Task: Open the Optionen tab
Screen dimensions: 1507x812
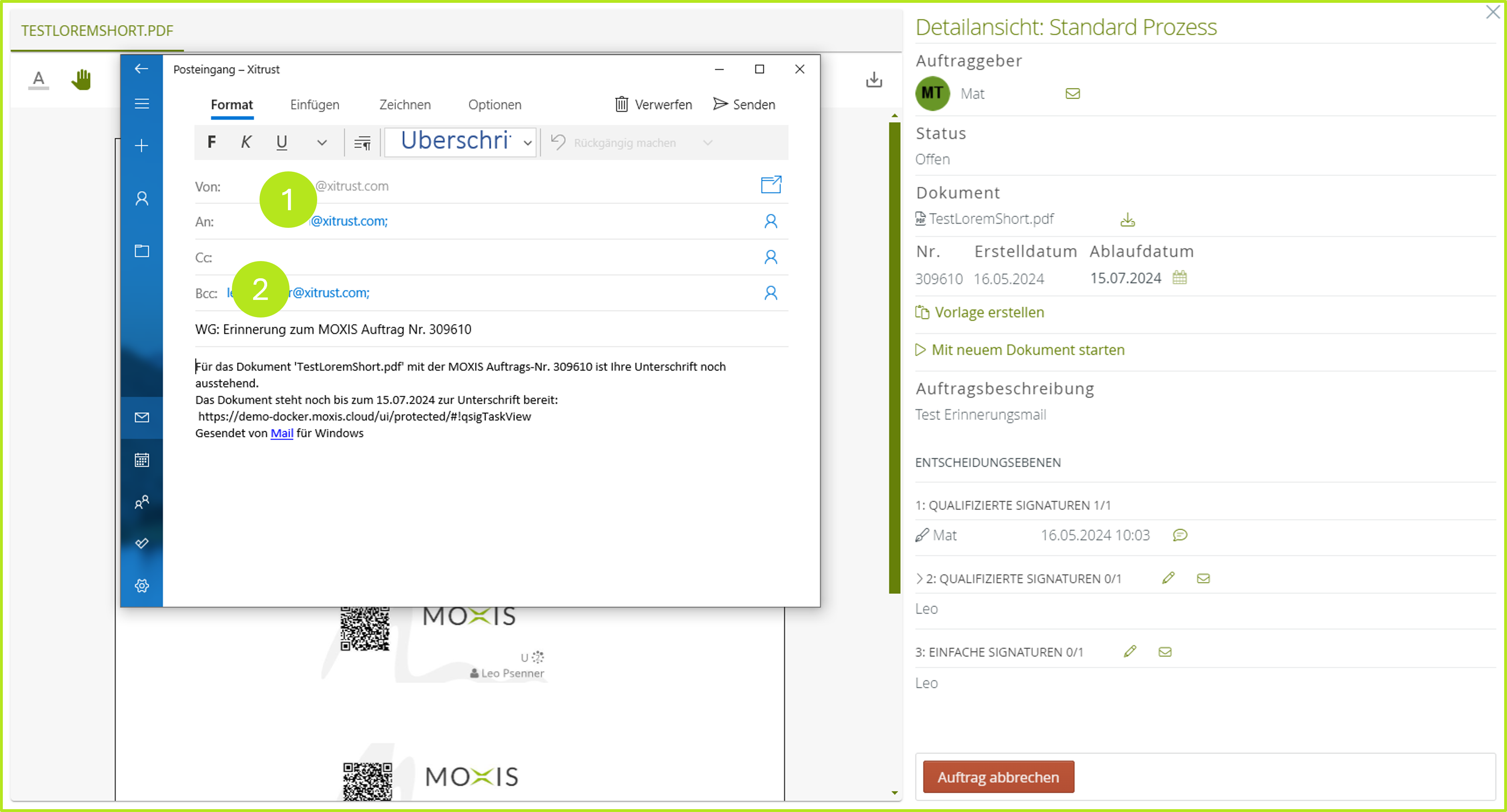Action: tap(494, 105)
